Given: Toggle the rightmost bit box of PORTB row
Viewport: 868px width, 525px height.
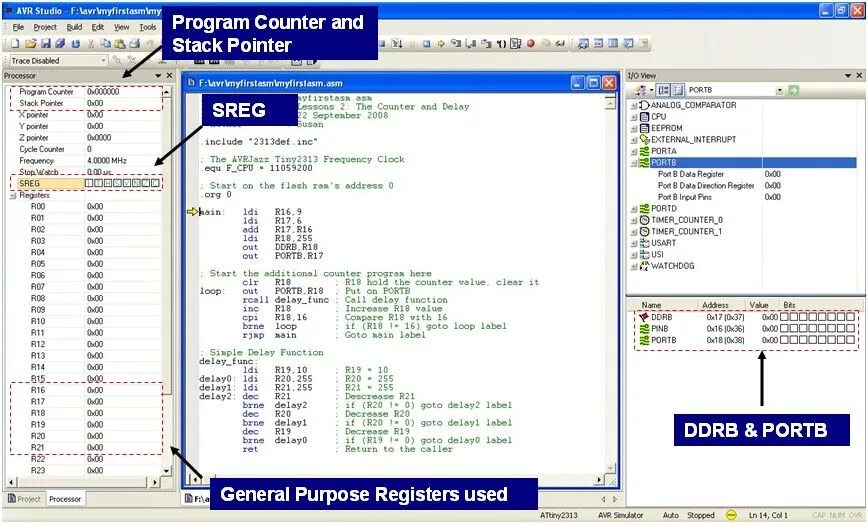Looking at the screenshot, I should point(850,340).
